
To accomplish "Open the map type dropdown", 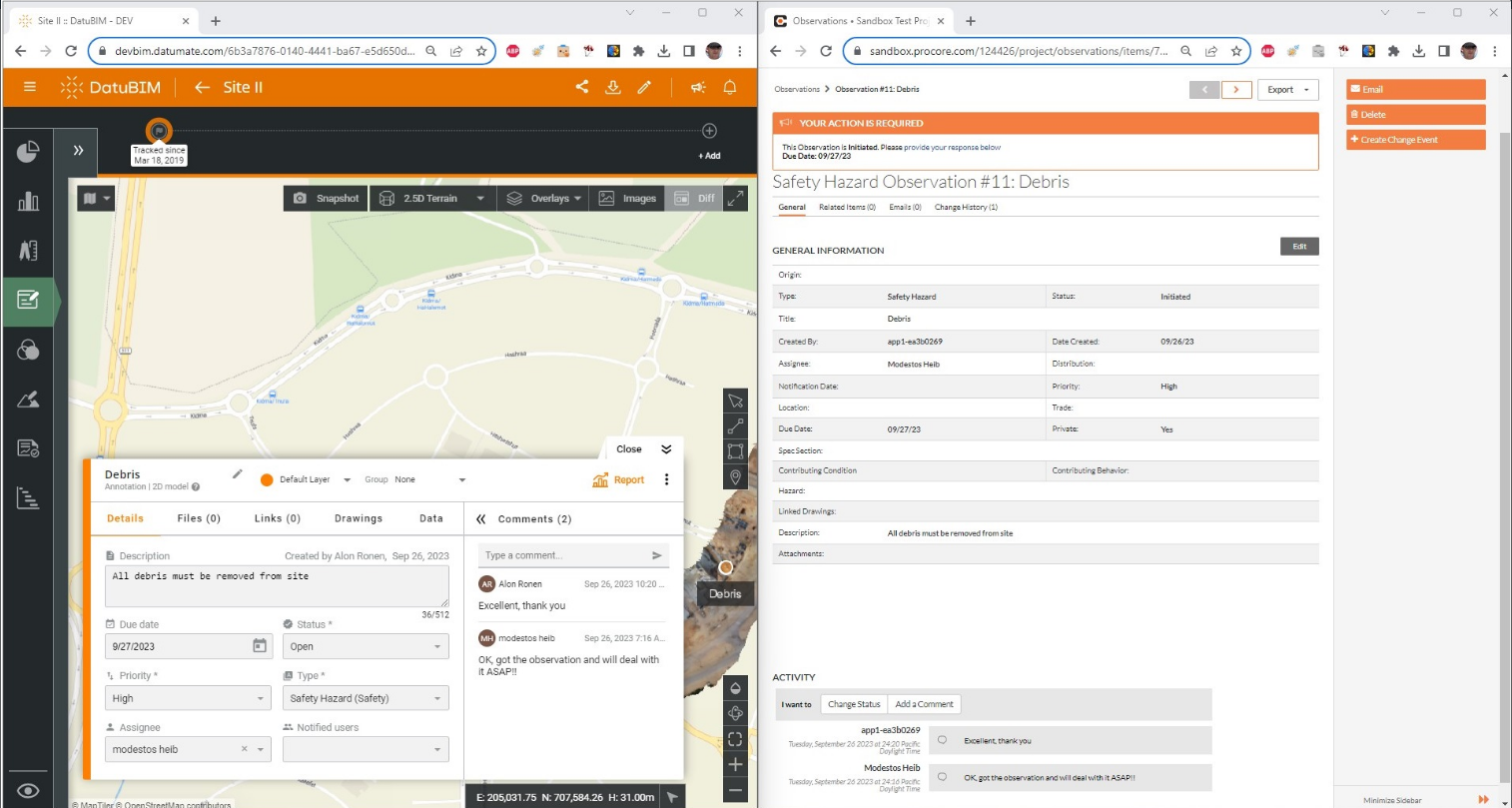I will coord(97,198).
